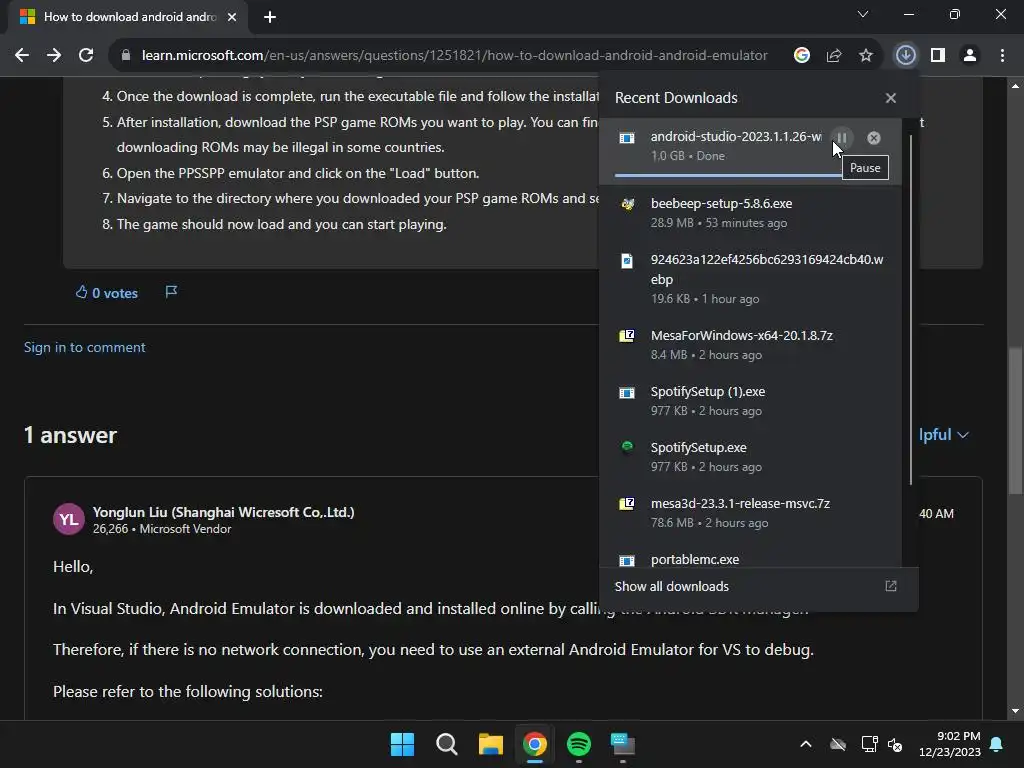Share this page via the share icon
The width and height of the screenshot is (1024, 768).
click(834, 56)
